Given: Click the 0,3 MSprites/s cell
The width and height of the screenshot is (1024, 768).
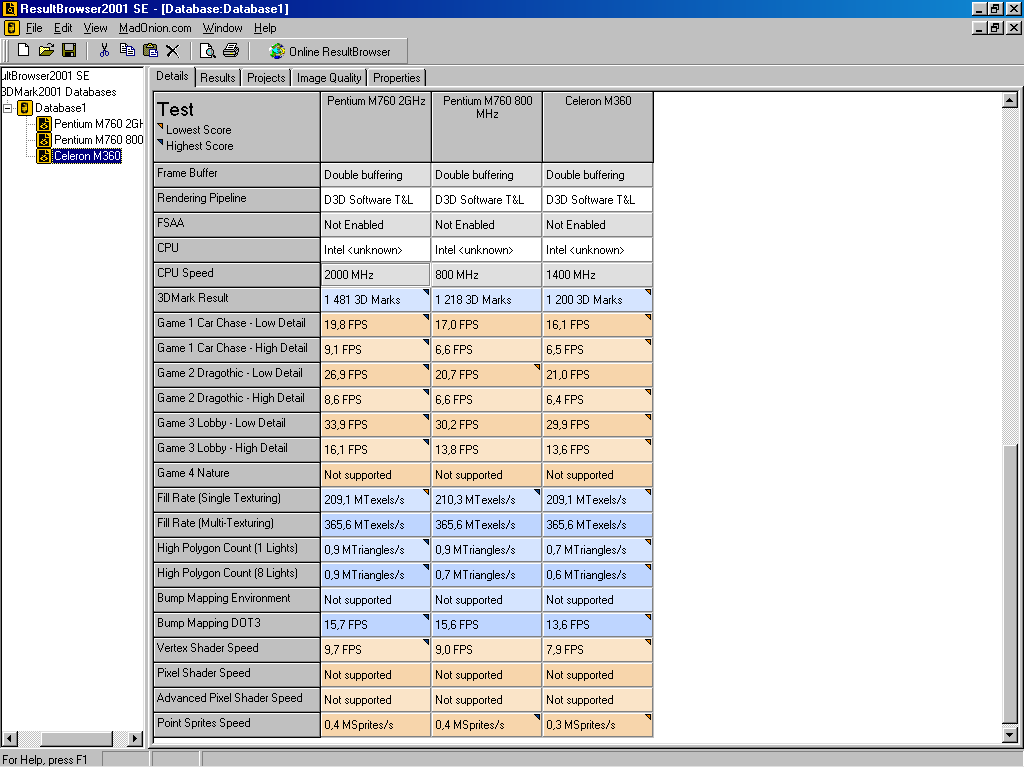Looking at the screenshot, I should [x=598, y=725].
